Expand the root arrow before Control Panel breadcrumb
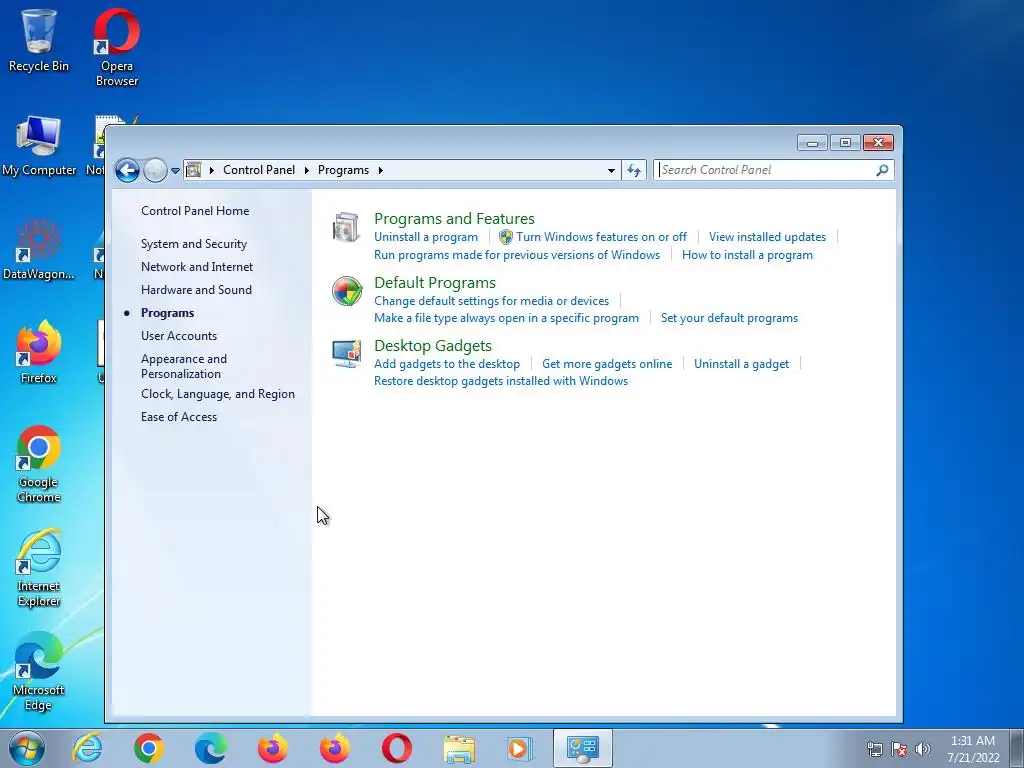This screenshot has height=768, width=1024. click(x=212, y=170)
